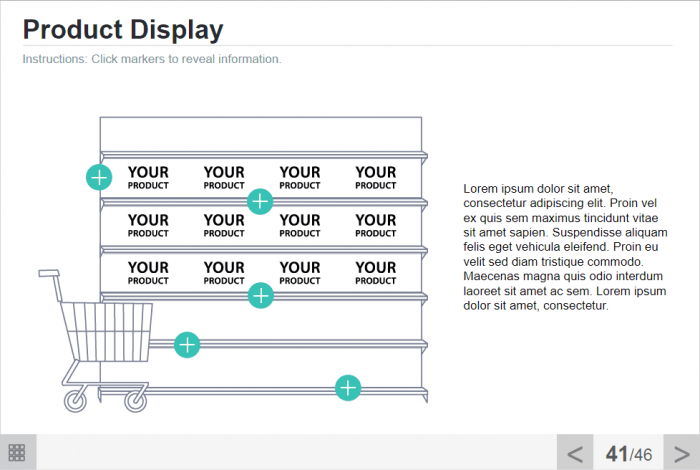The image size is (700, 470).
Task: Click the Product Display heading
Action: [x=123, y=30]
